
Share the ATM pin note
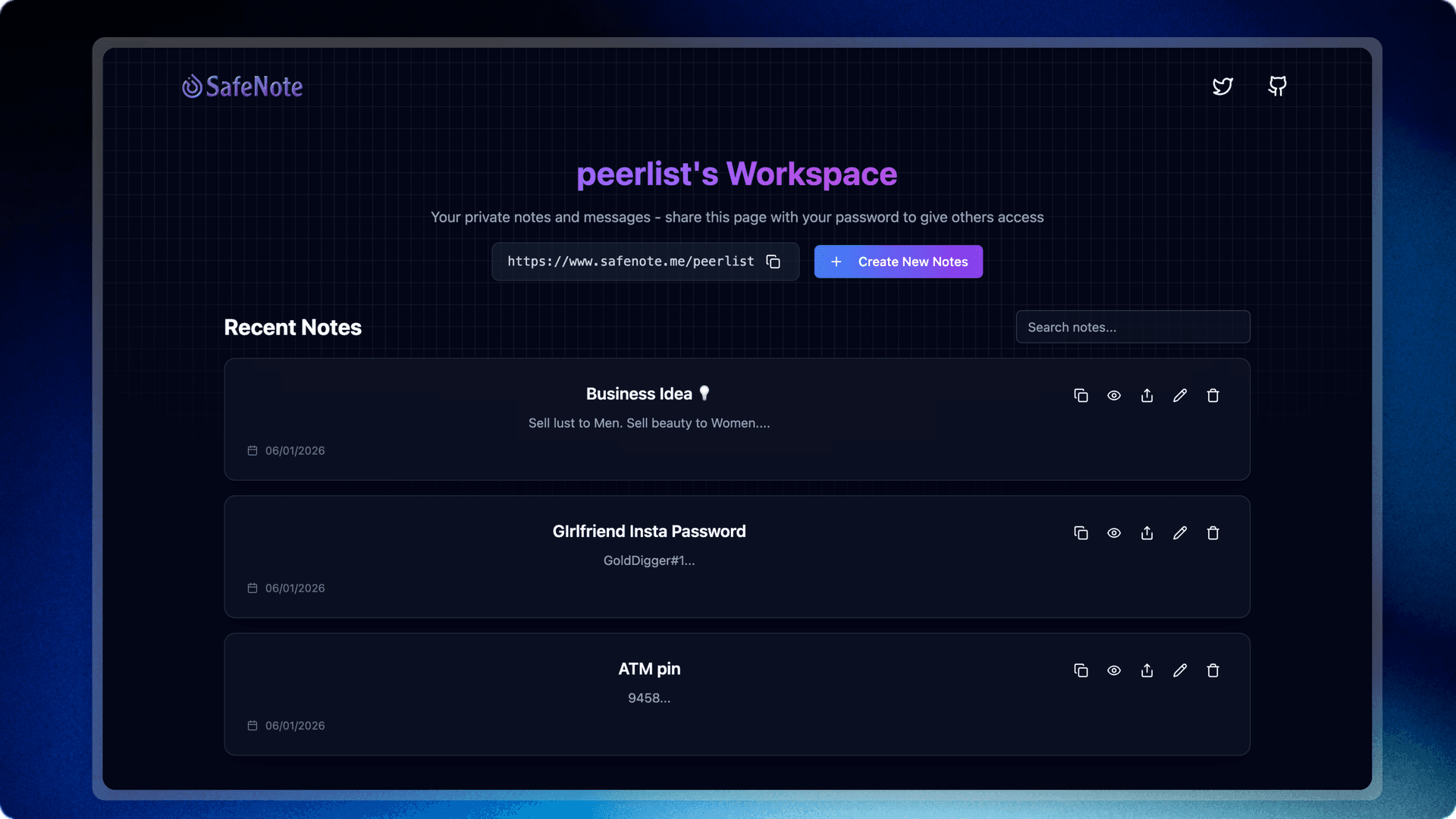[1147, 670]
